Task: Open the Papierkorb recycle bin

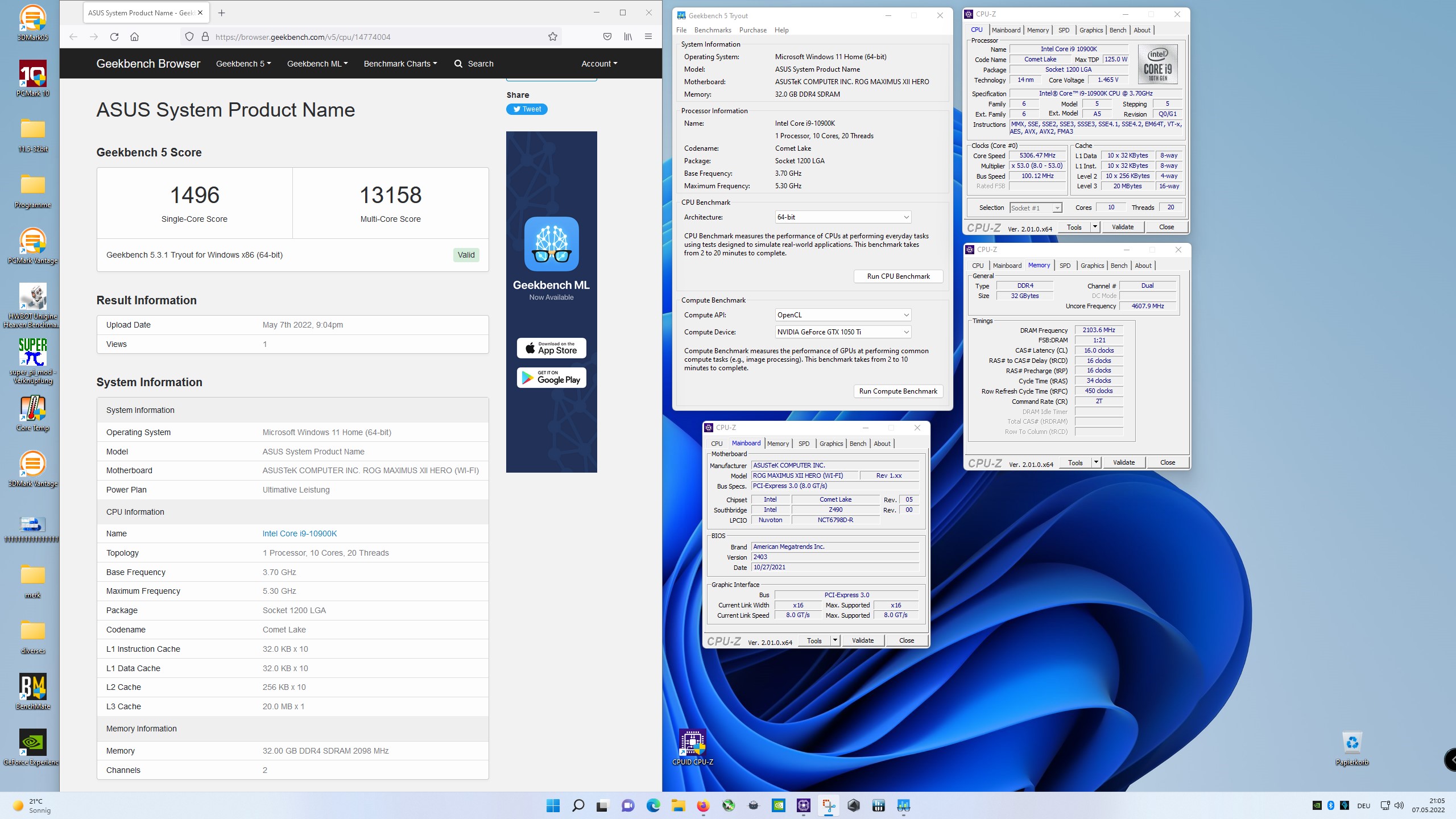Action: (1352, 747)
